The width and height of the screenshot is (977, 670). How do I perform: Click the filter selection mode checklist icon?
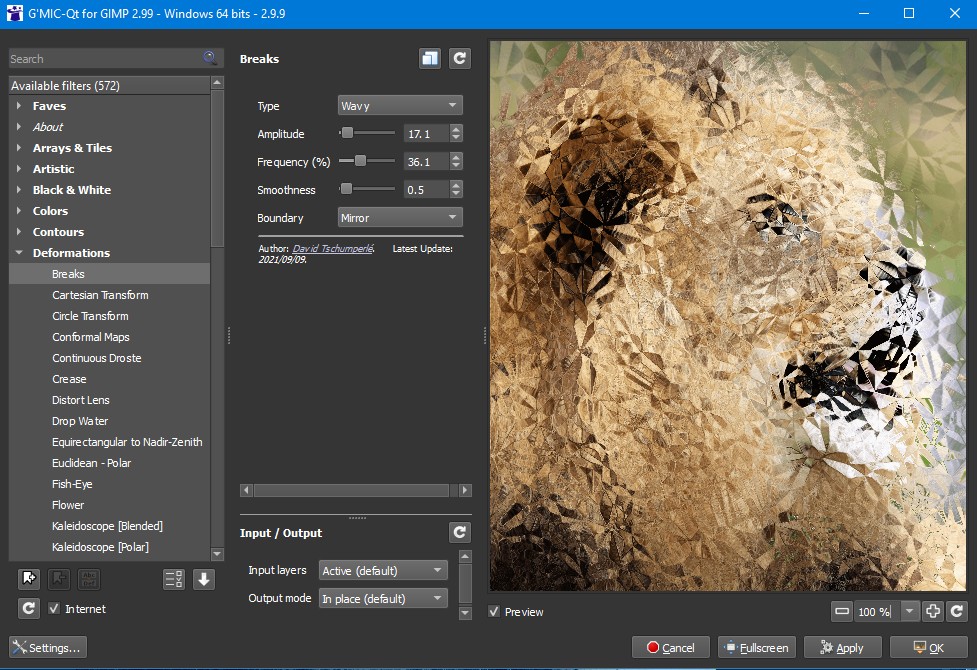click(x=173, y=579)
